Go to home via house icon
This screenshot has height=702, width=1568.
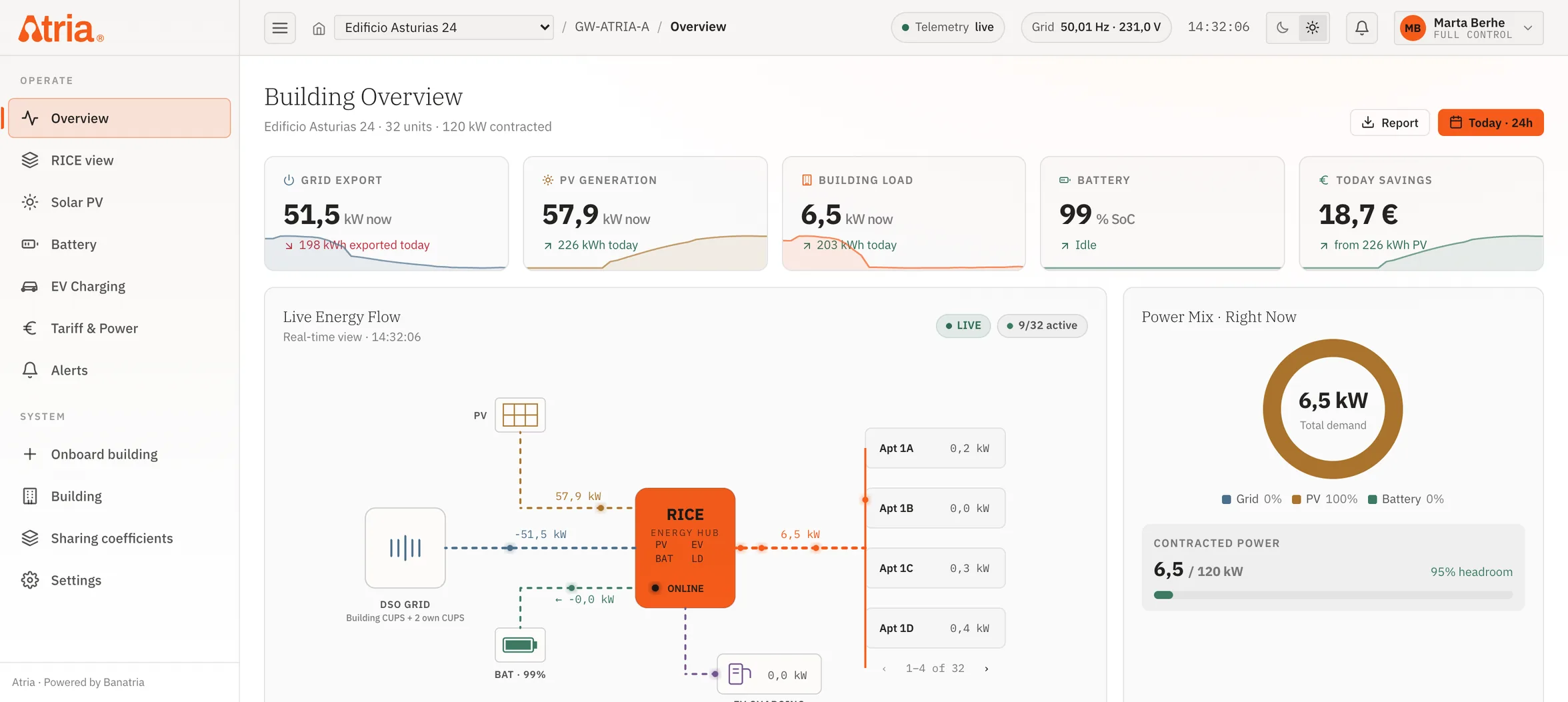point(319,28)
